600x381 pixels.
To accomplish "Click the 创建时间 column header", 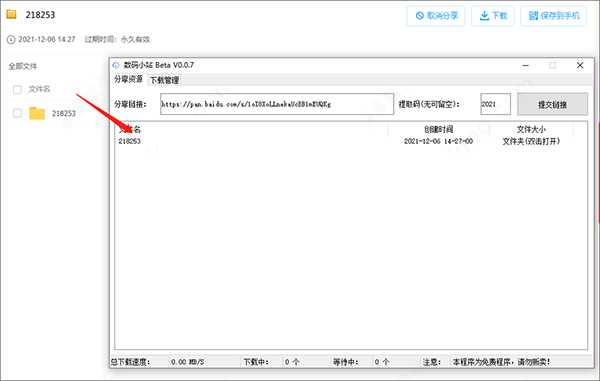I will coord(439,129).
